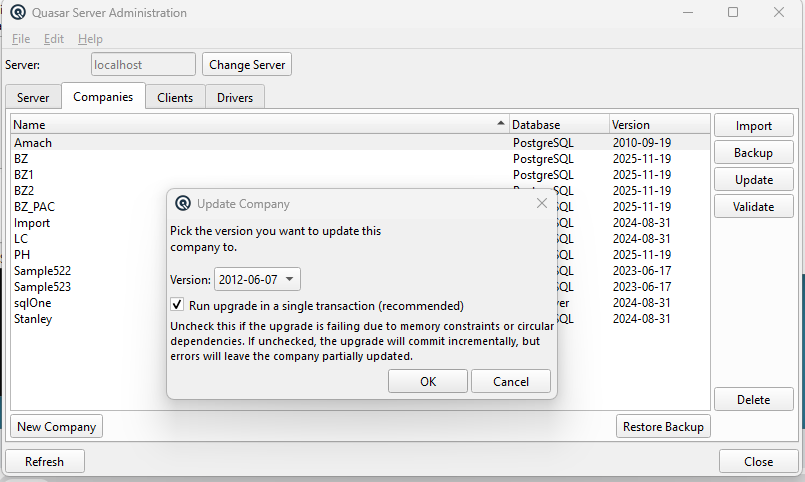Open the Version dropdown showing 2012-06-07
The width and height of the screenshot is (805, 482).
click(x=257, y=279)
